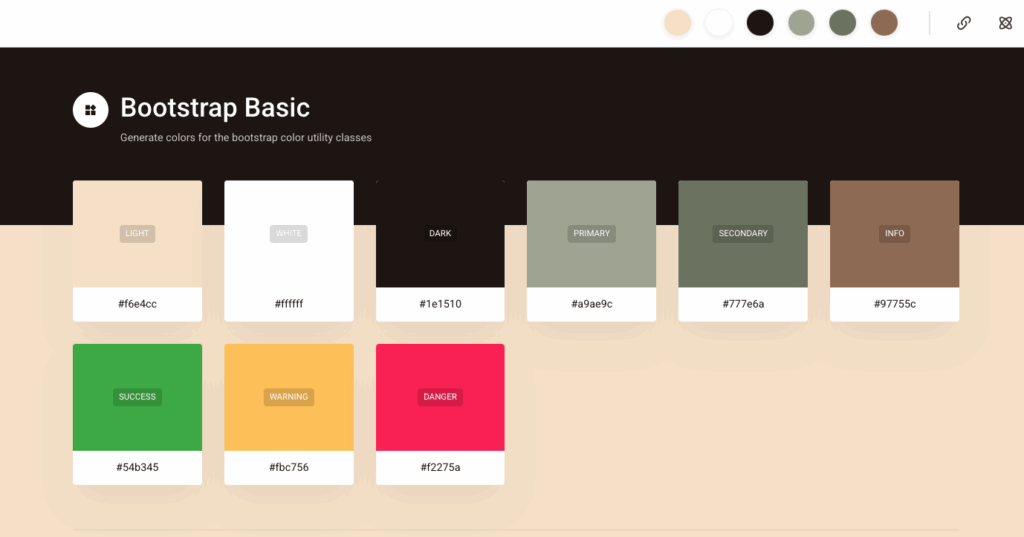This screenshot has width=1024, height=537.
Task: Copy hex code #fbc756
Action: pos(289,467)
